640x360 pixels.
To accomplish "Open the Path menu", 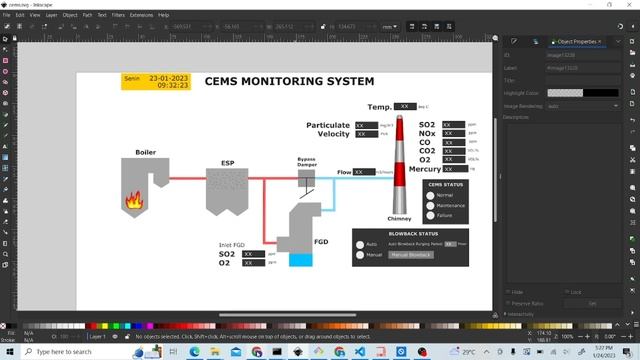I will coord(87,15).
